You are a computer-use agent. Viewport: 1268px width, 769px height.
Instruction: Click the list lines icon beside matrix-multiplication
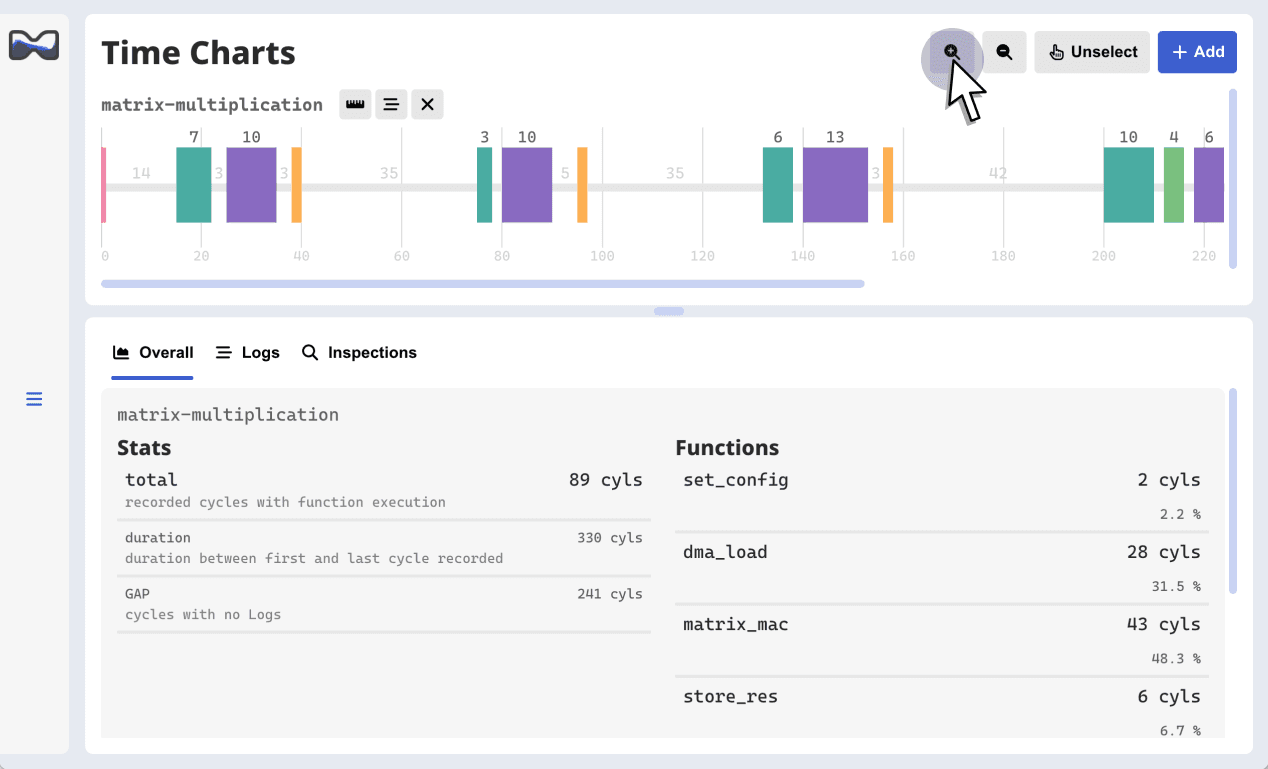pos(391,104)
